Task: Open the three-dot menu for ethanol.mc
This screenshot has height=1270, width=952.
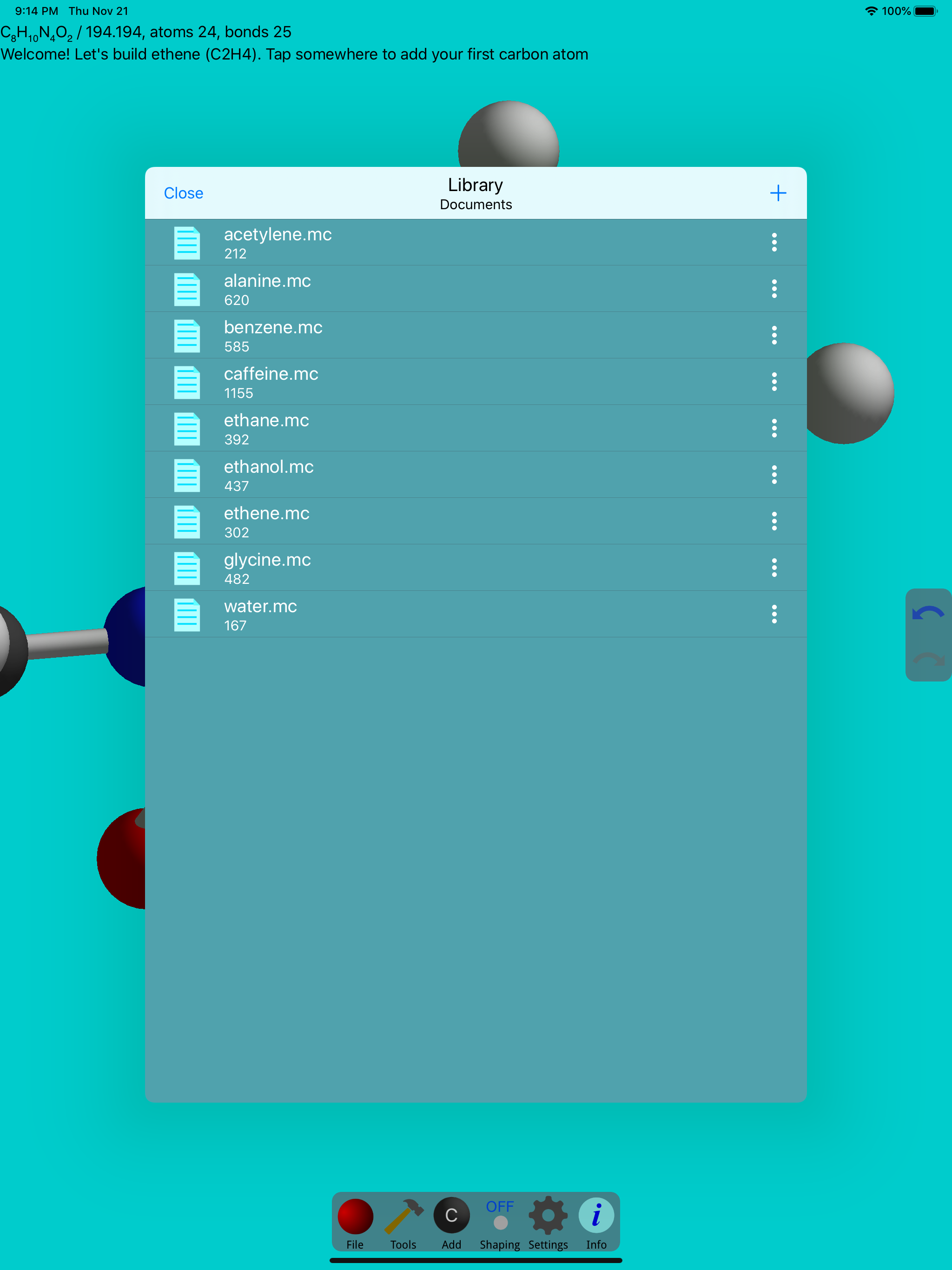Action: [774, 475]
